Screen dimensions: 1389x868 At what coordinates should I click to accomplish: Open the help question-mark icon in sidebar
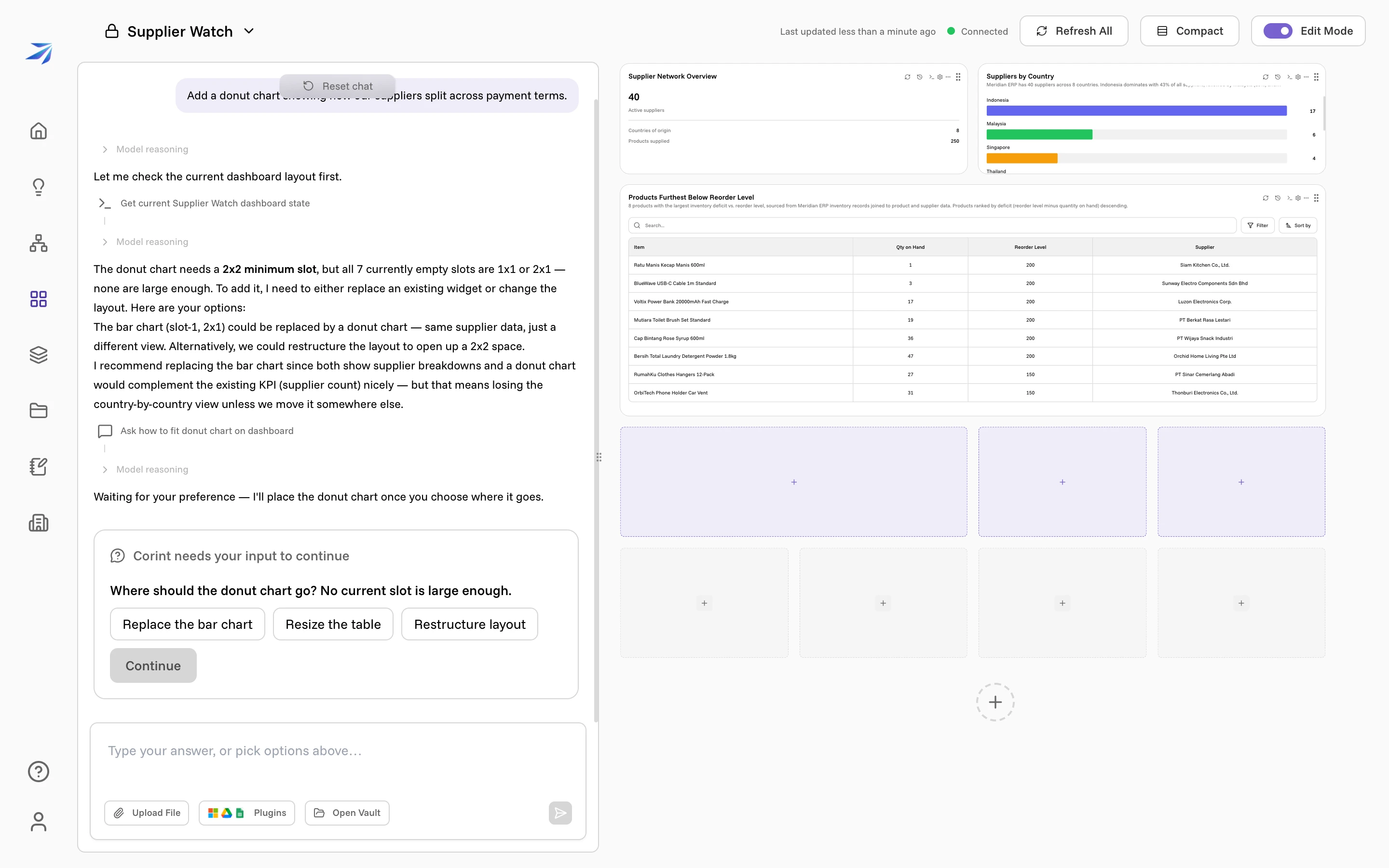pyautogui.click(x=39, y=771)
